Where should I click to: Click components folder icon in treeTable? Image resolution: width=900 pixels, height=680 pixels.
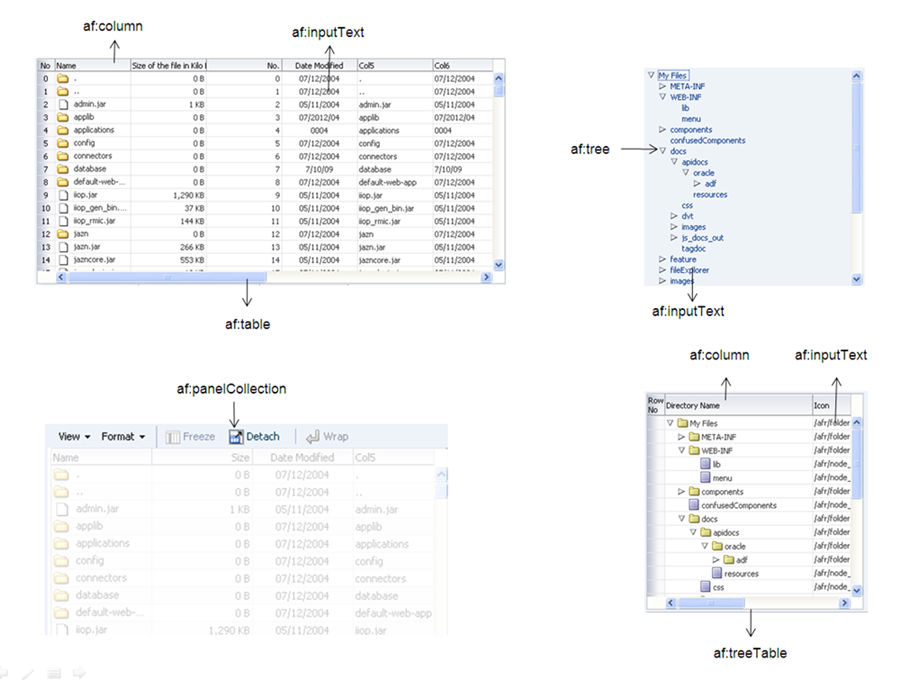(694, 491)
